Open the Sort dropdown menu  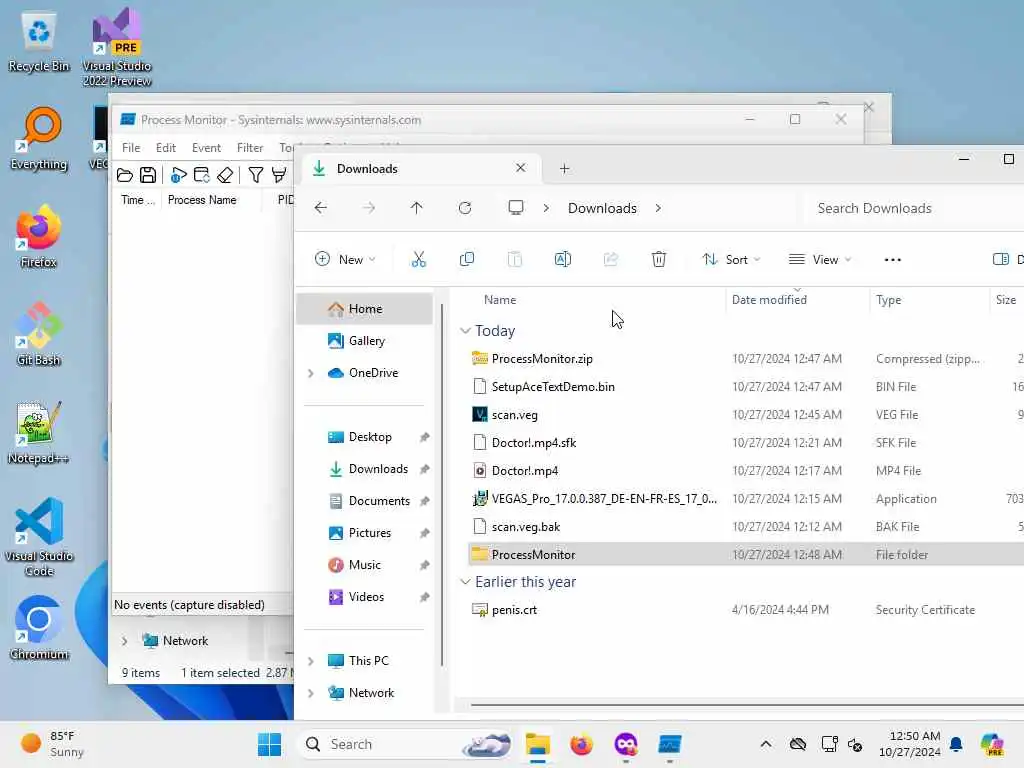point(731,259)
